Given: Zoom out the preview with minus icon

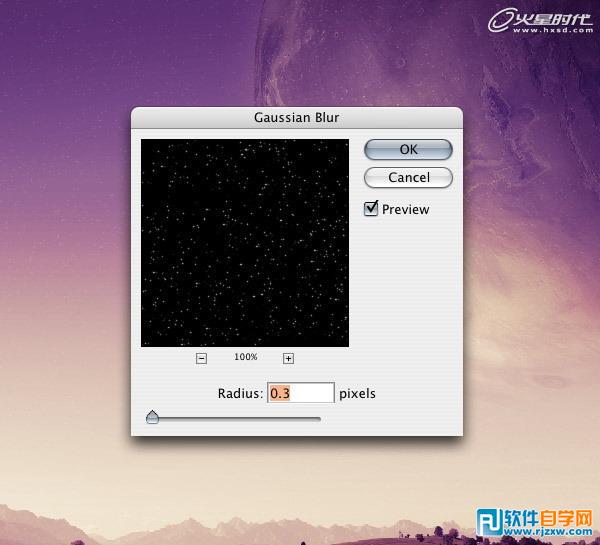Looking at the screenshot, I should point(201,359).
